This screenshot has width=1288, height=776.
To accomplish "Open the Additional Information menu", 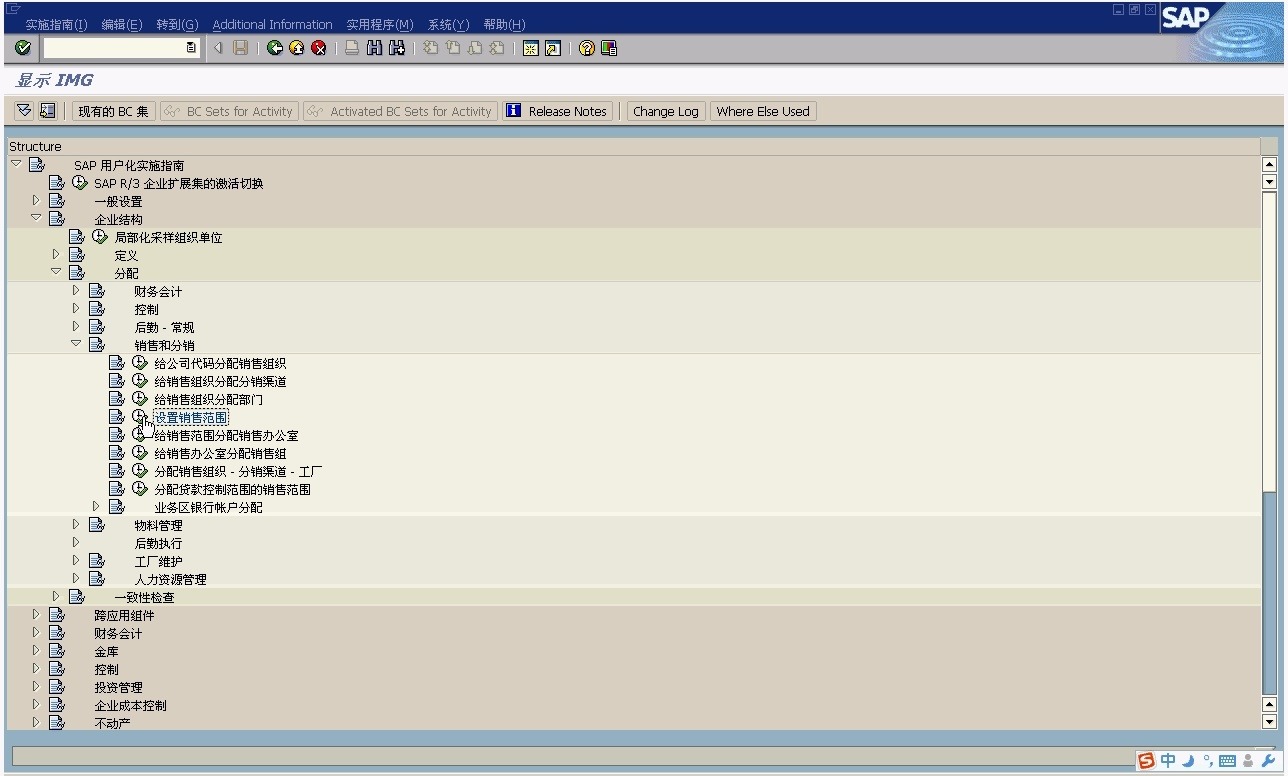I will click(272, 24).
